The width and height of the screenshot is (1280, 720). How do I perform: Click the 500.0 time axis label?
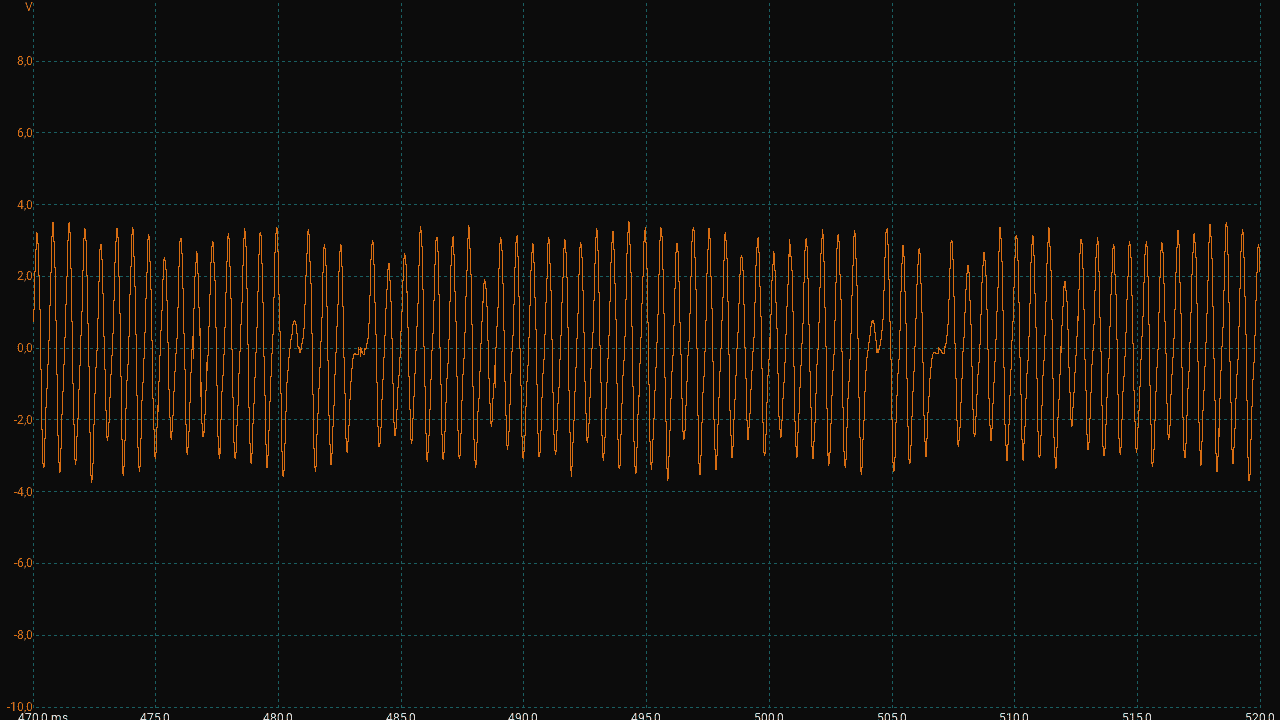click(x=769, y=716)
